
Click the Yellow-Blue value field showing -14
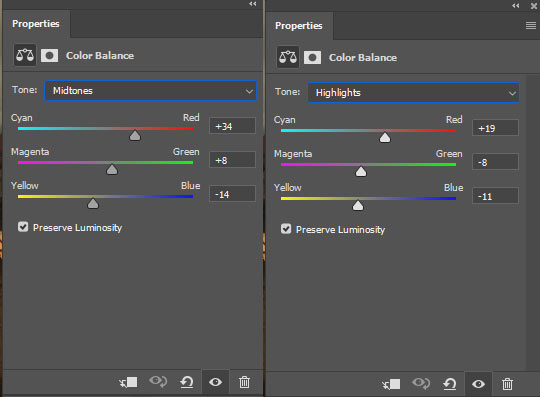pyautogui.click(x=232, y=194)
